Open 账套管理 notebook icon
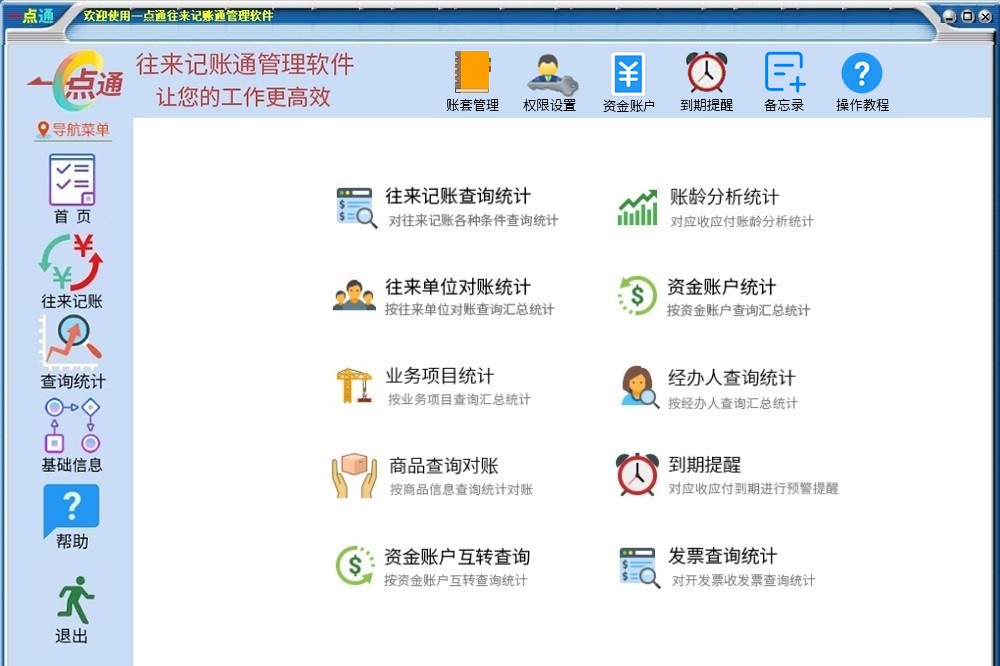 (472, 72)
